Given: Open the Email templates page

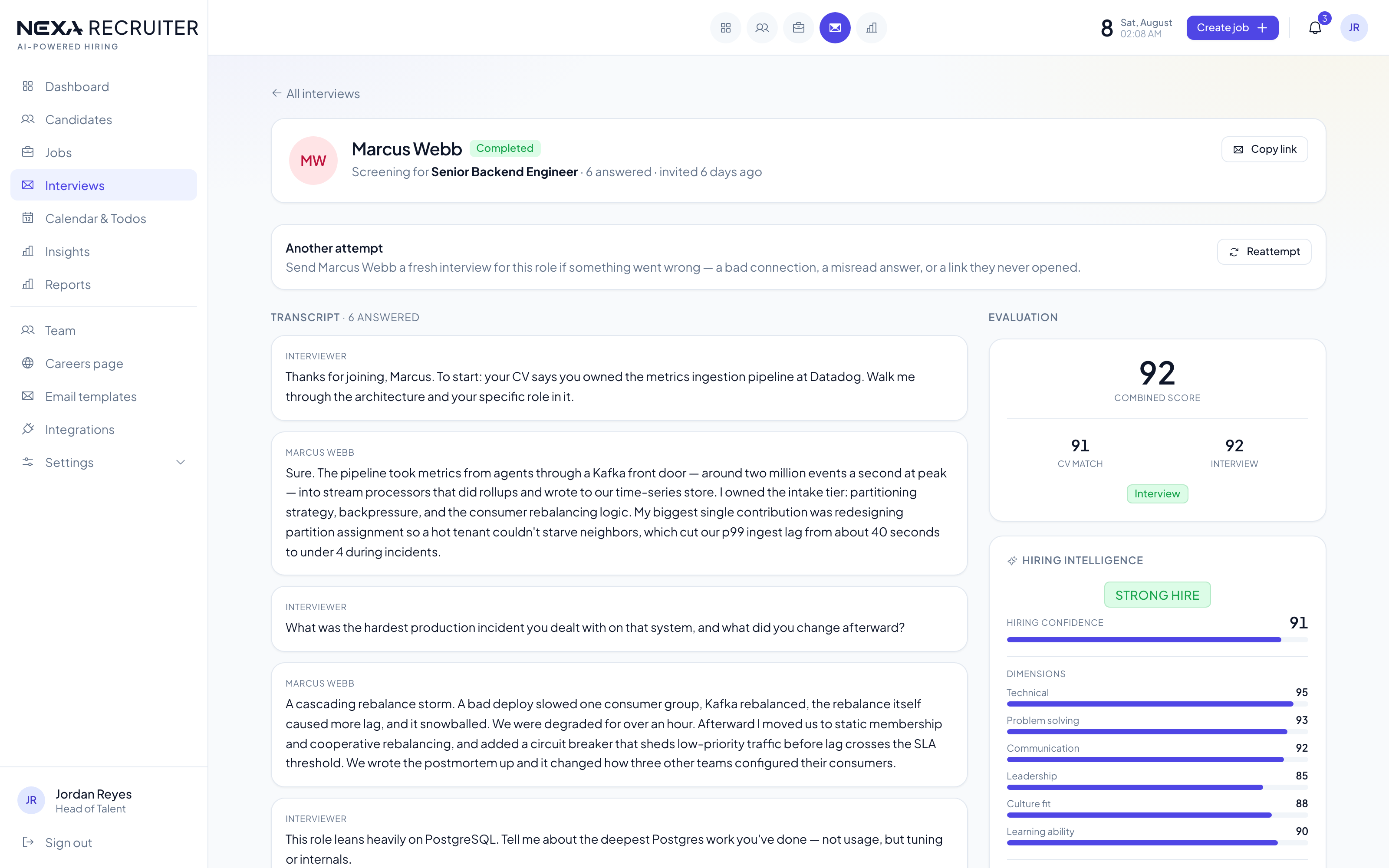Looking at the screenshot, I should click(x=104, y=396).
